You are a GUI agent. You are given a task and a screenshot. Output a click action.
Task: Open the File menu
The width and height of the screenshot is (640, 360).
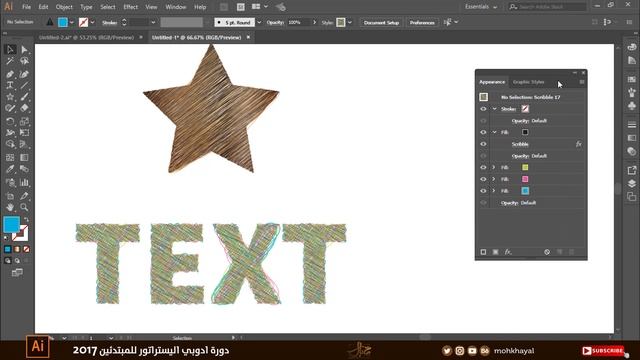click(27, 7)
